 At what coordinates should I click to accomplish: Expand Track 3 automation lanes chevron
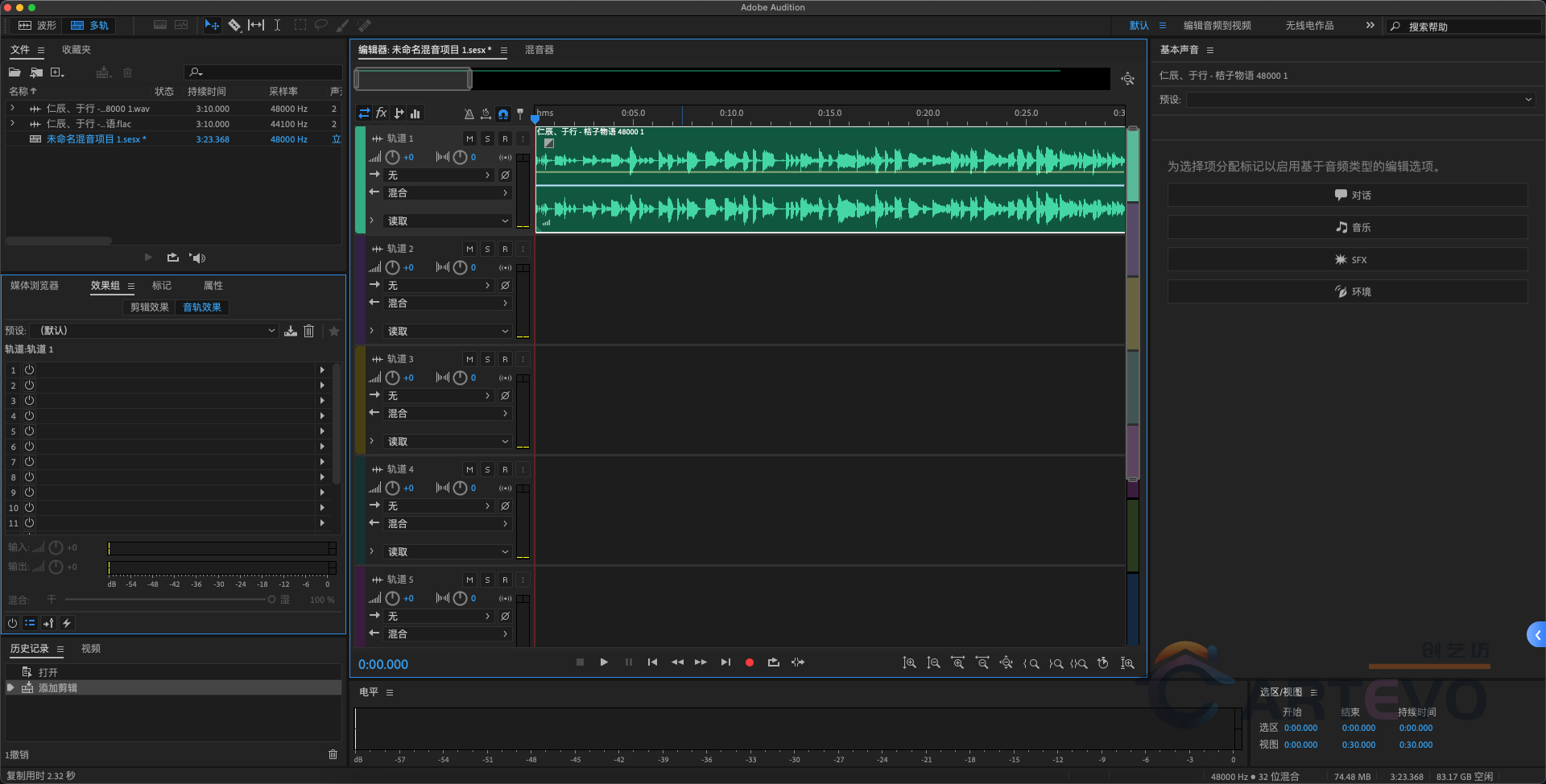click(371, 441)
